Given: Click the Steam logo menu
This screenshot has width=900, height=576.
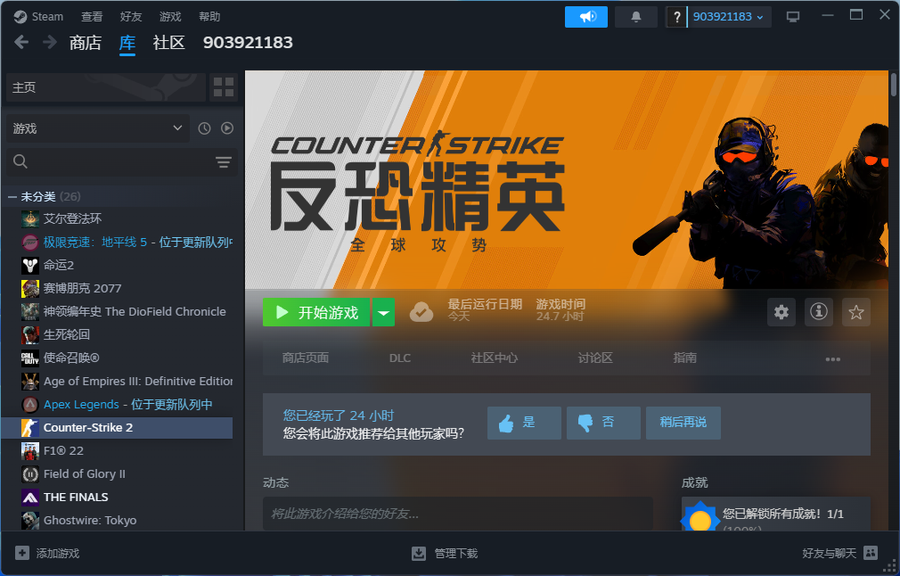Looking at the screenshot, I should [x=38, y=17].
